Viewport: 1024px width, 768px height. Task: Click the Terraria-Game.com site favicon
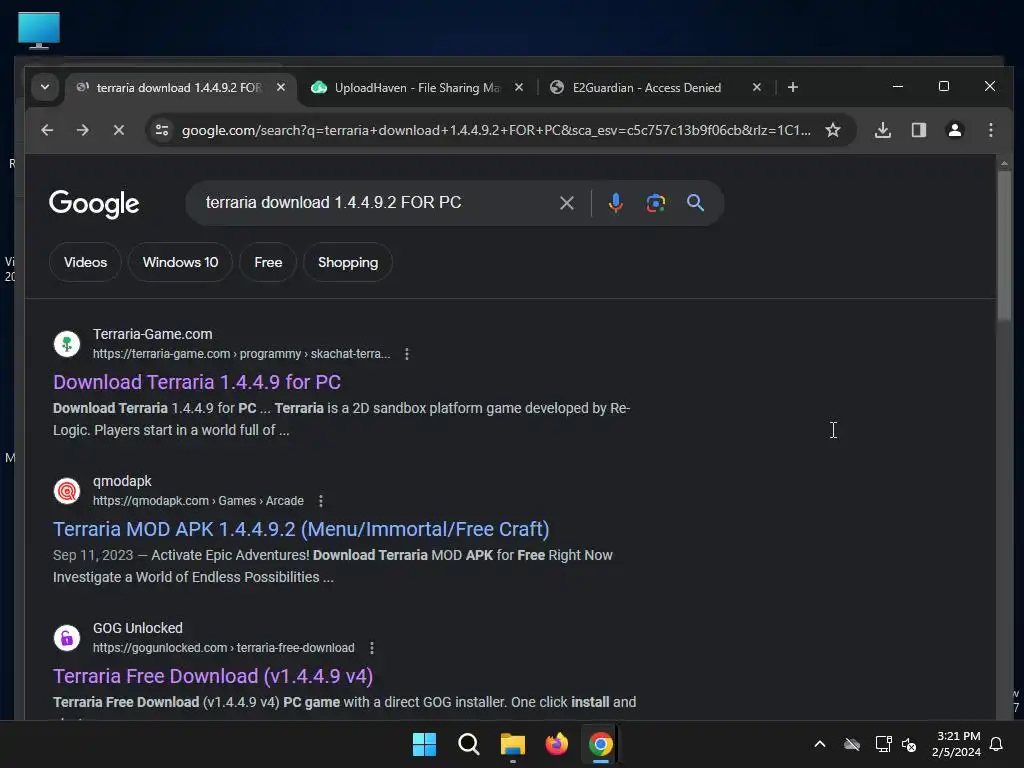pos(67,344)
